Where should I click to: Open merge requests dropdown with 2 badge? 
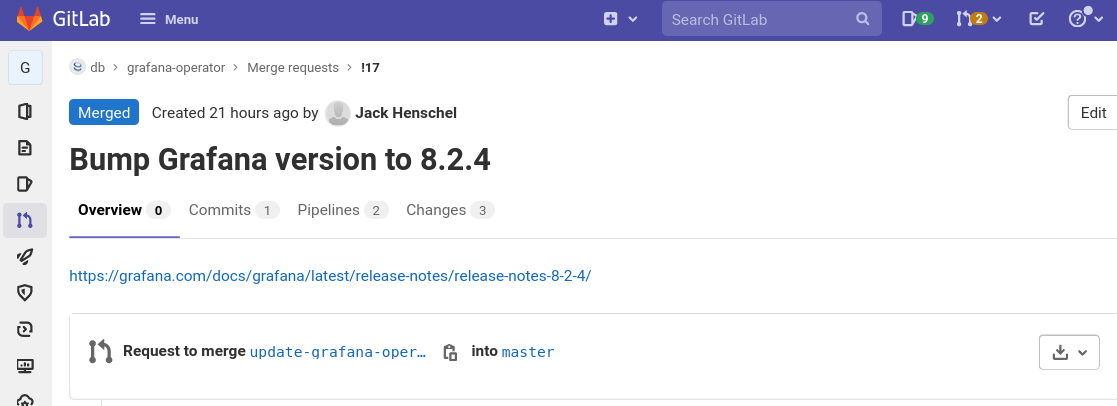coord(978,19)
